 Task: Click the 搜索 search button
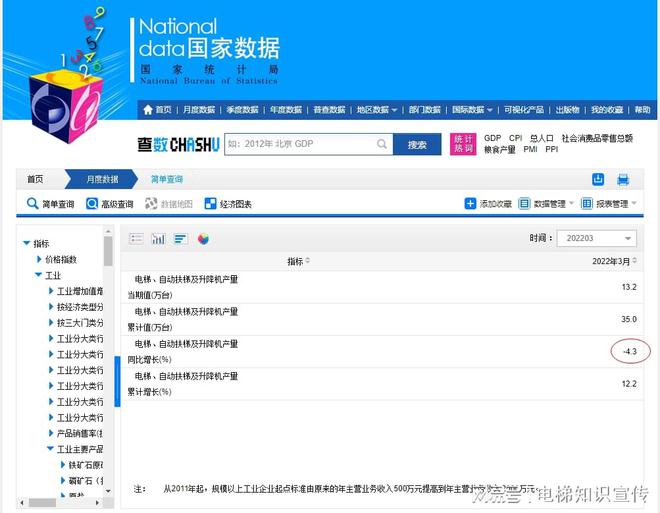click(x=417, y=145)
